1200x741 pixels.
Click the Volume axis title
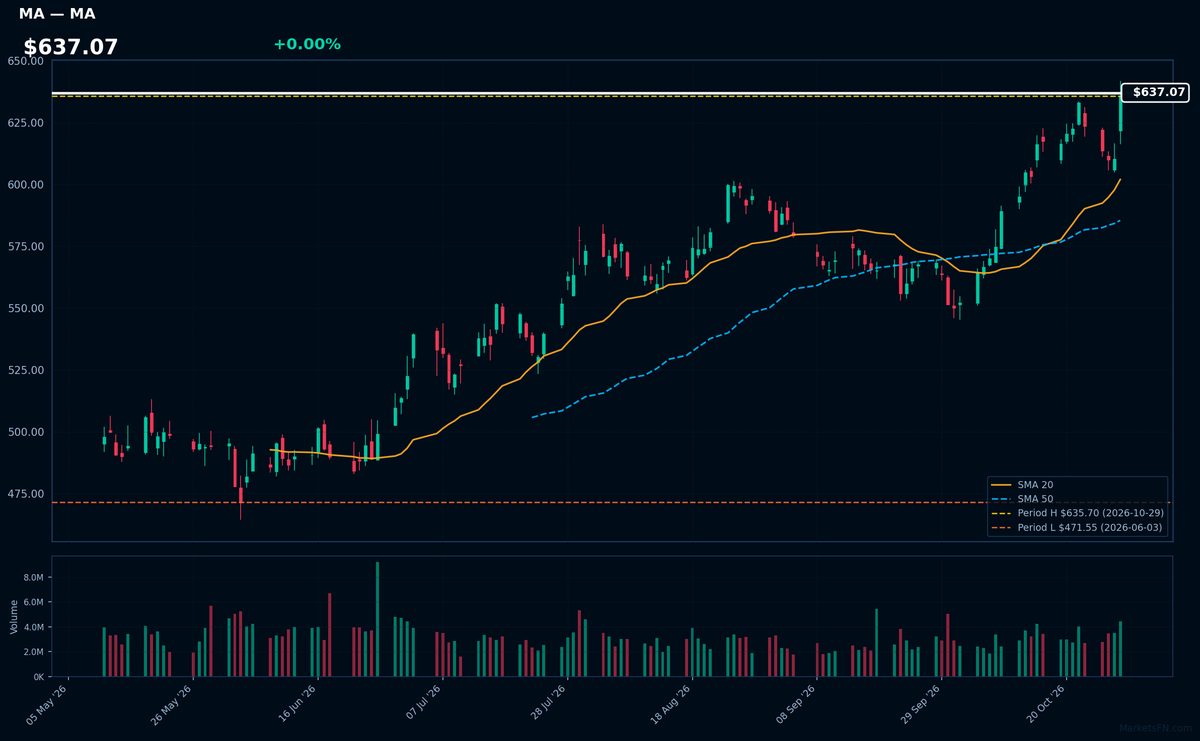click(13, 617)
